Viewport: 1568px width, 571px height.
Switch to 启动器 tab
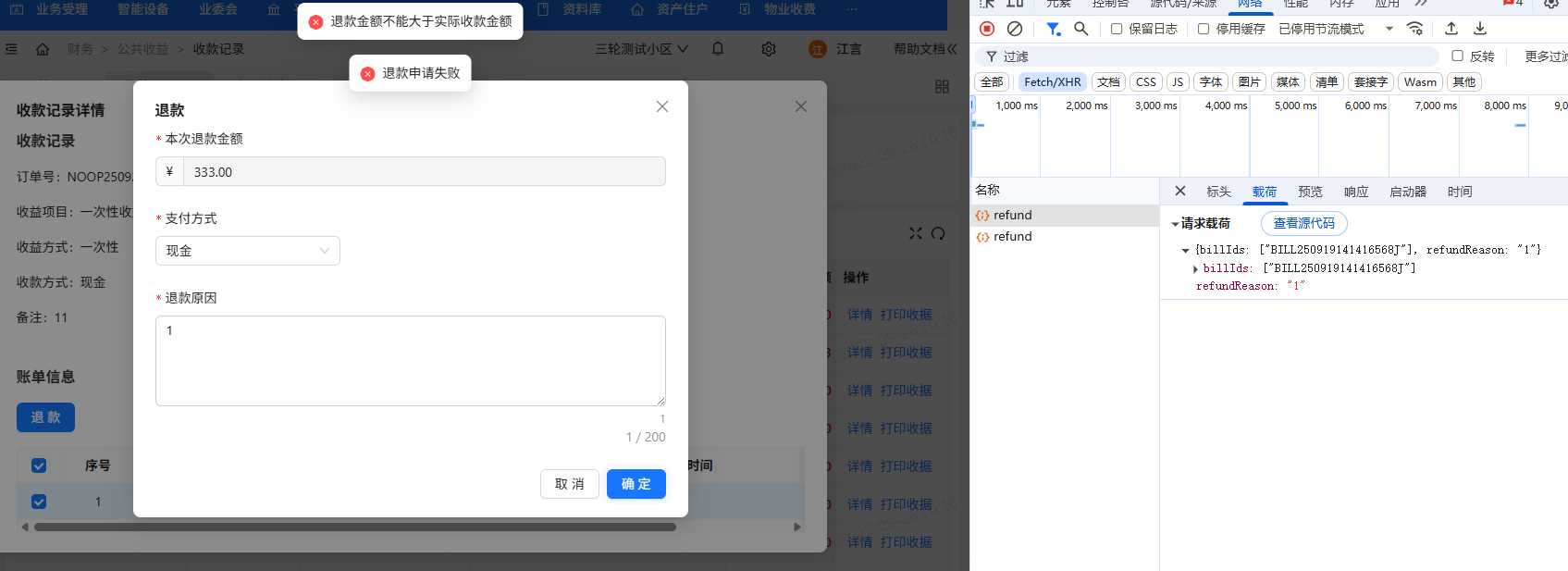point(1408,192)
